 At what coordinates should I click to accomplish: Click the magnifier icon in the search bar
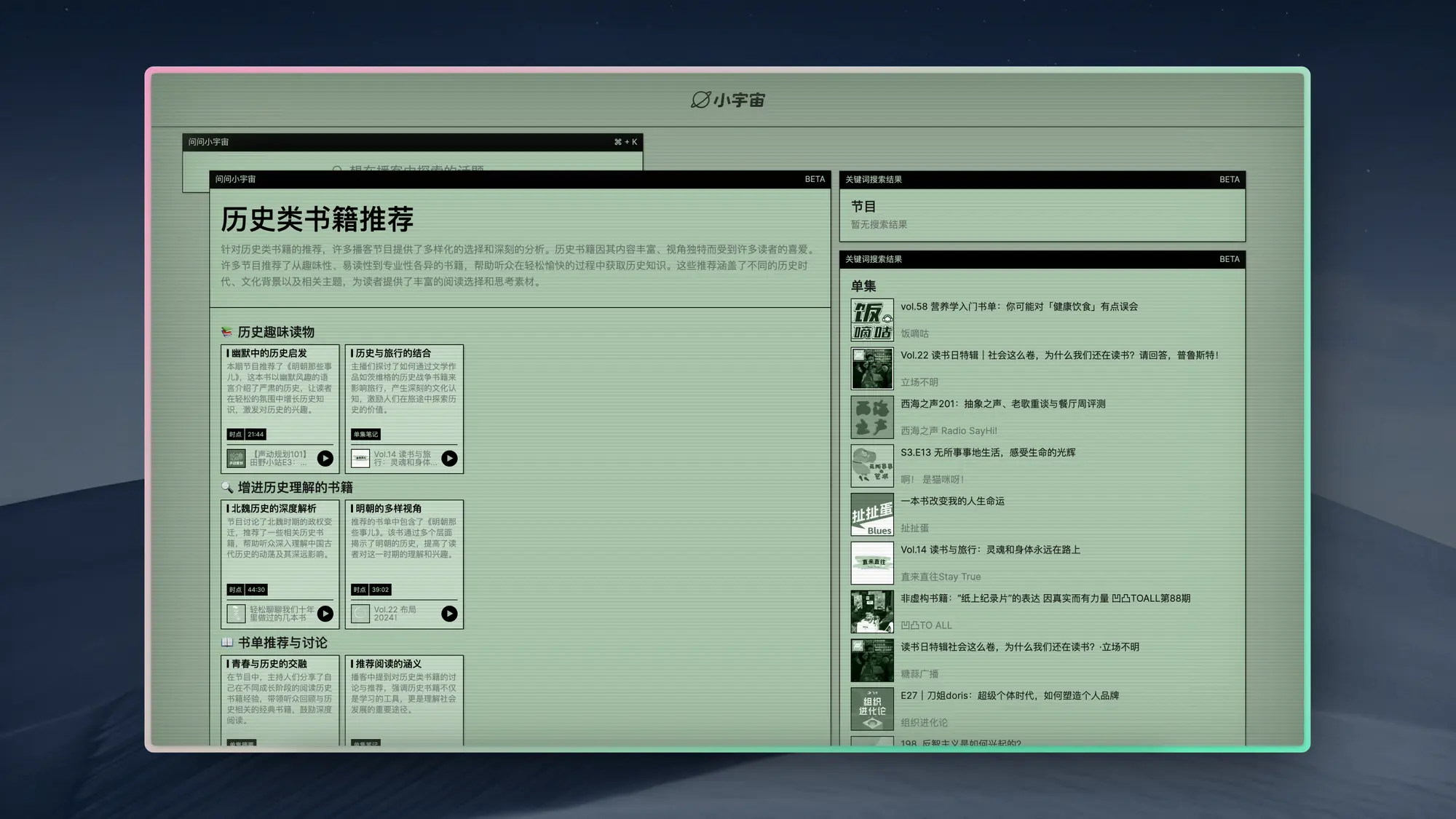pos(336,169)
